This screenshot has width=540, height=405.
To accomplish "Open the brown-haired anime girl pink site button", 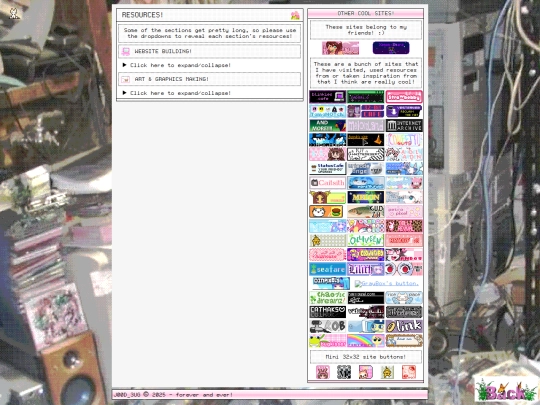I will (328, 154).
